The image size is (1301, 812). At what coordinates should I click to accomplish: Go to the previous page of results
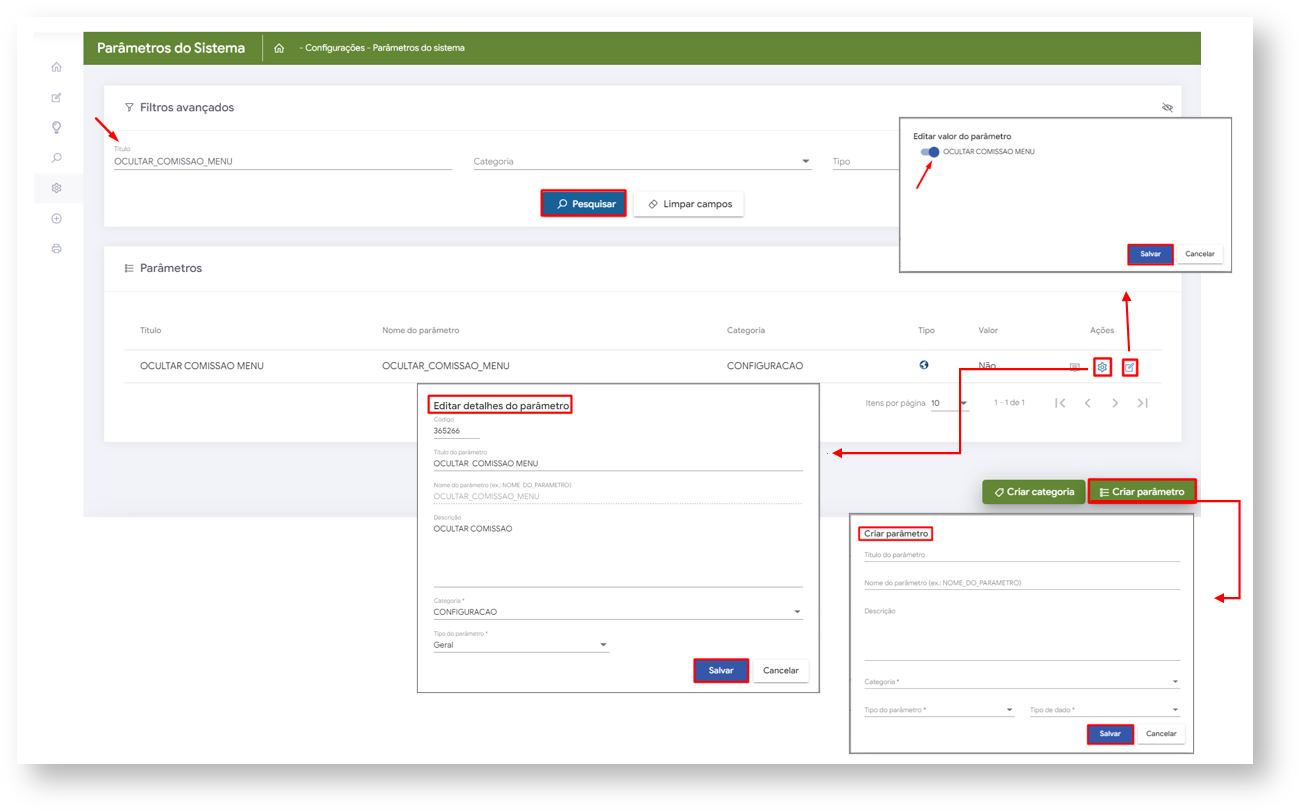1088,403
